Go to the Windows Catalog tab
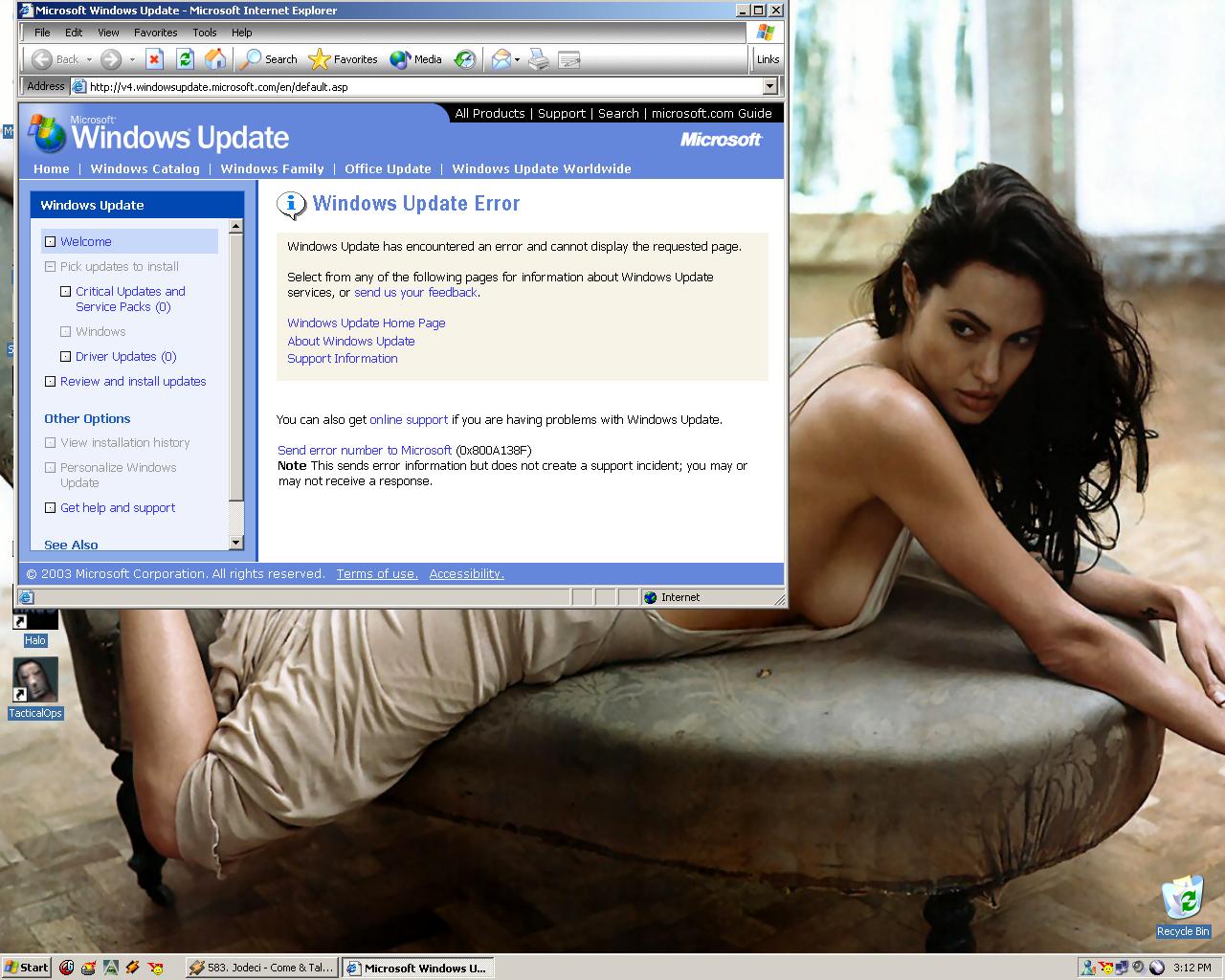The width and height of the screenshot is (1225, 980). point(145,168)
